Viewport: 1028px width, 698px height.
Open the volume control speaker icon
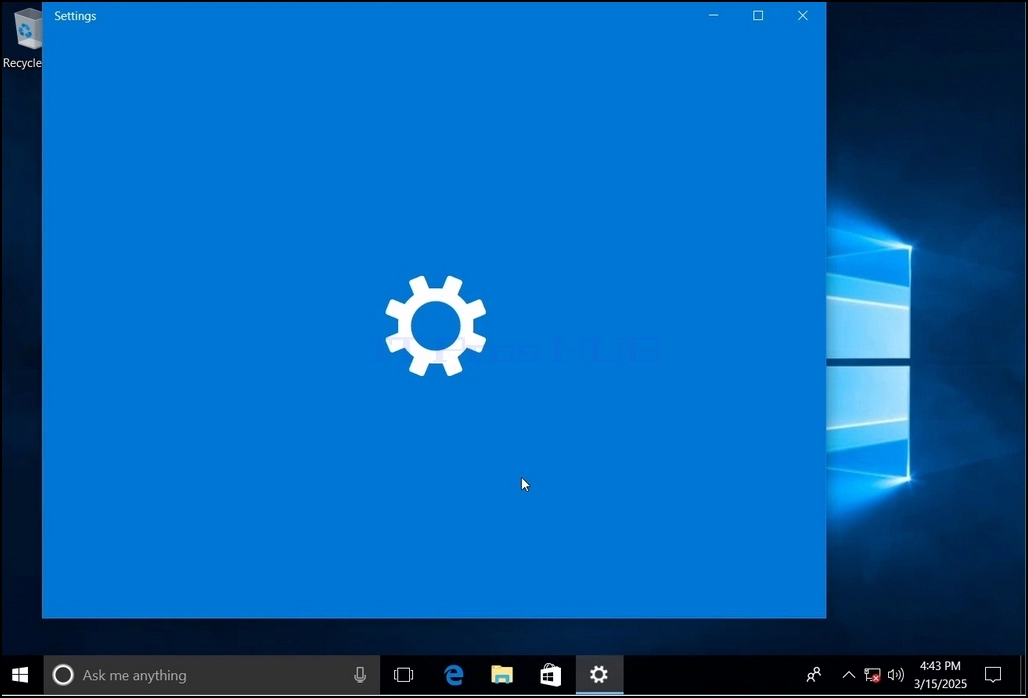coord(896,674)
